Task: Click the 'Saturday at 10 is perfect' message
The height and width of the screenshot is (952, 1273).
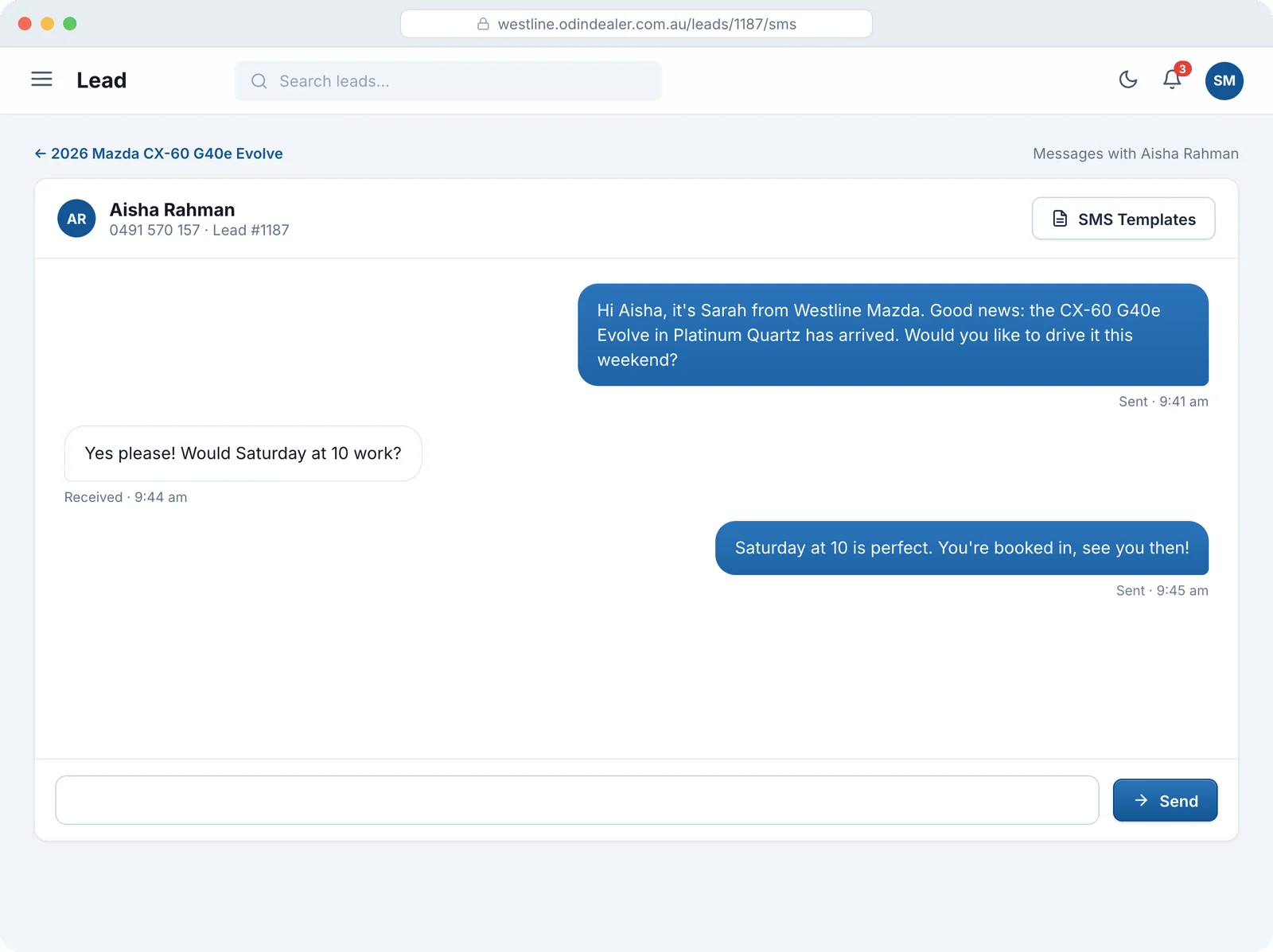Action: tap(961, 548)
